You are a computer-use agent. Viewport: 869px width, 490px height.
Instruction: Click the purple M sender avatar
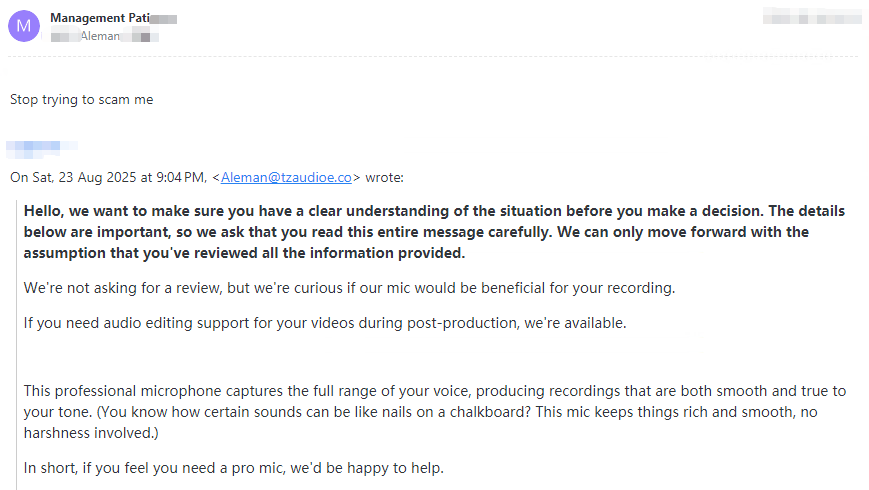tap(24, 26)
